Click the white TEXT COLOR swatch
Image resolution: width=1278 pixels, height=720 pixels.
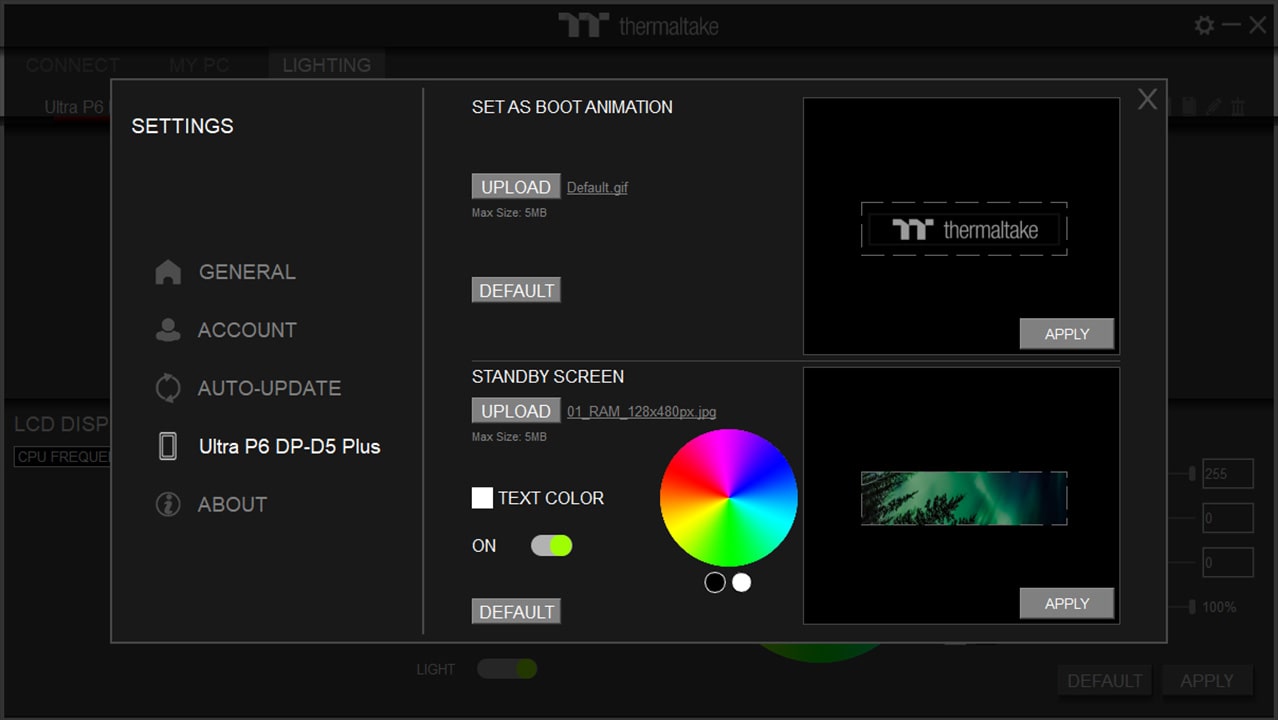(x=482, y=498)
